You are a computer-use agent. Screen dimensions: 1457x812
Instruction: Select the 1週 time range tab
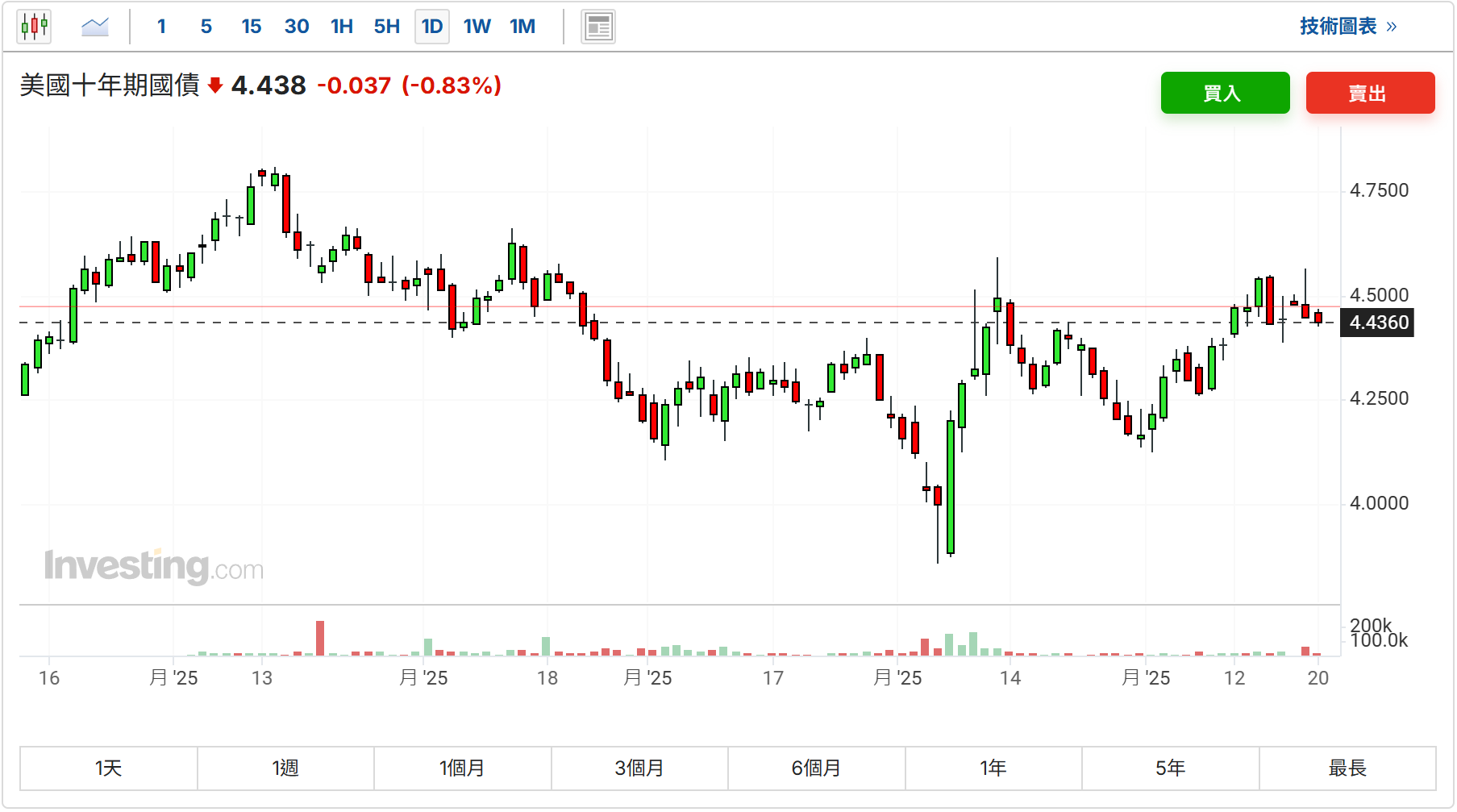pyautogui.click(x=285, y=768)
